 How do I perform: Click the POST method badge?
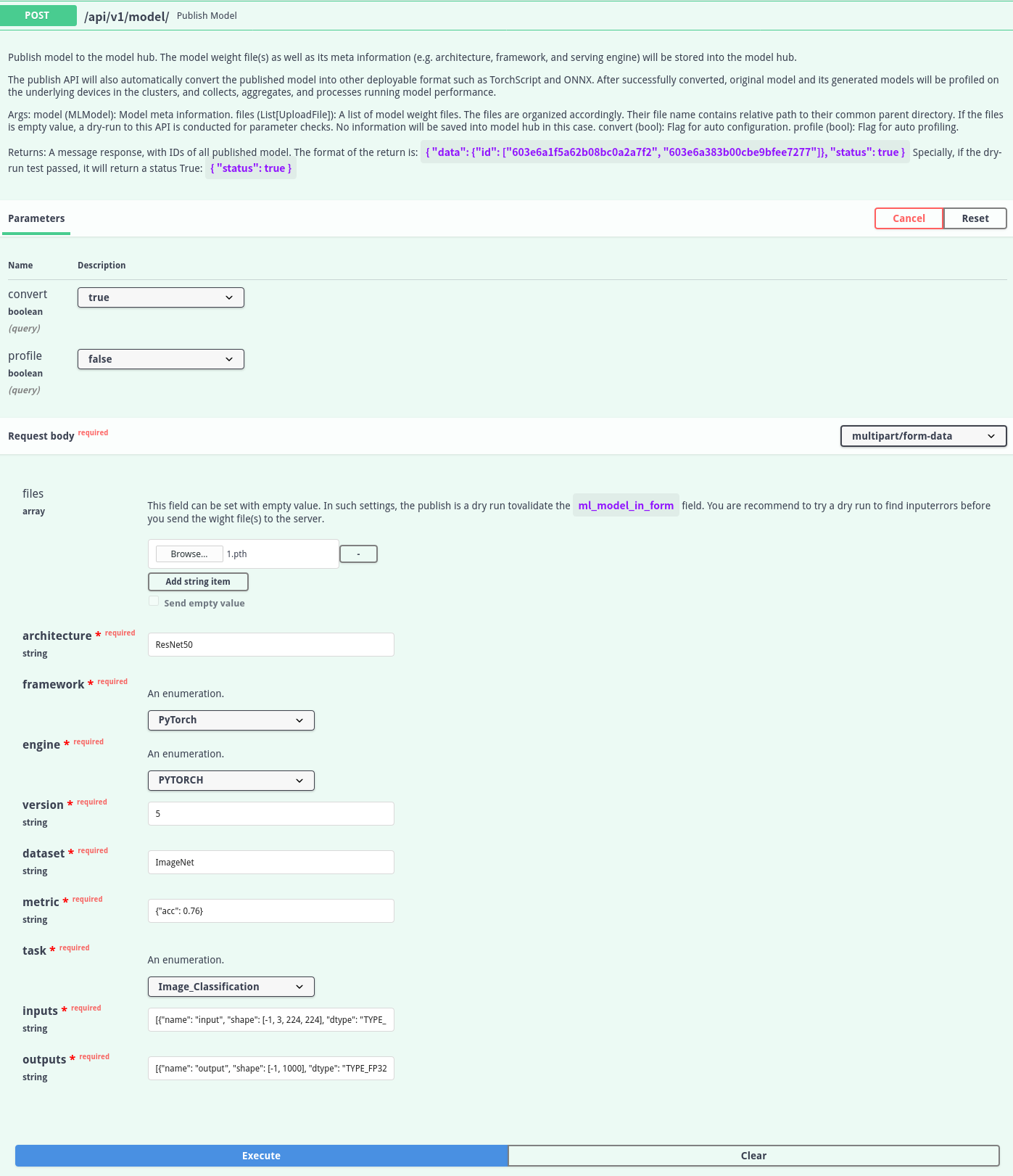click(x=38, y=15)
